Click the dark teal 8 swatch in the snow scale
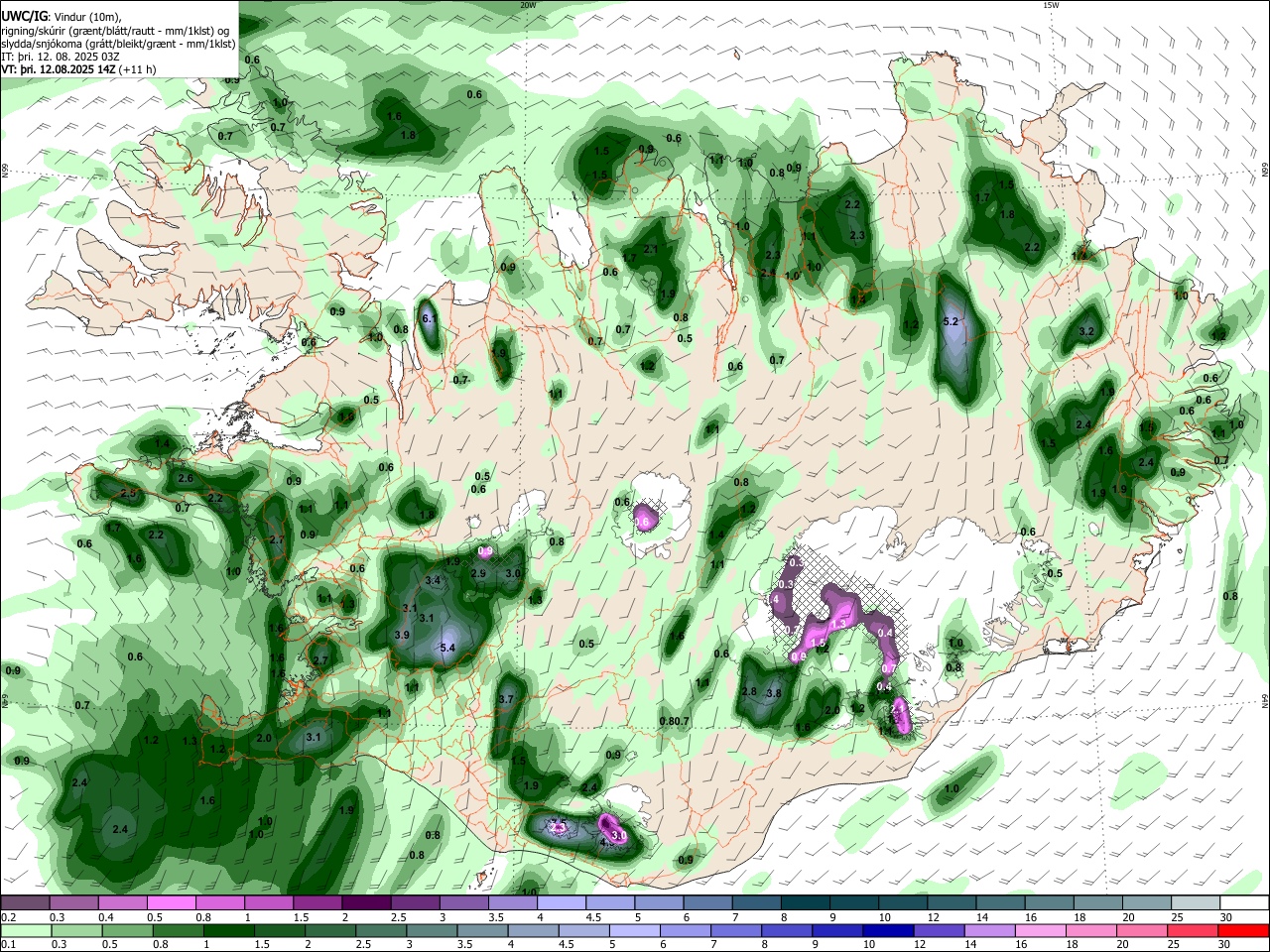The width and height of the screenshot is (1270, 952). 806,902
